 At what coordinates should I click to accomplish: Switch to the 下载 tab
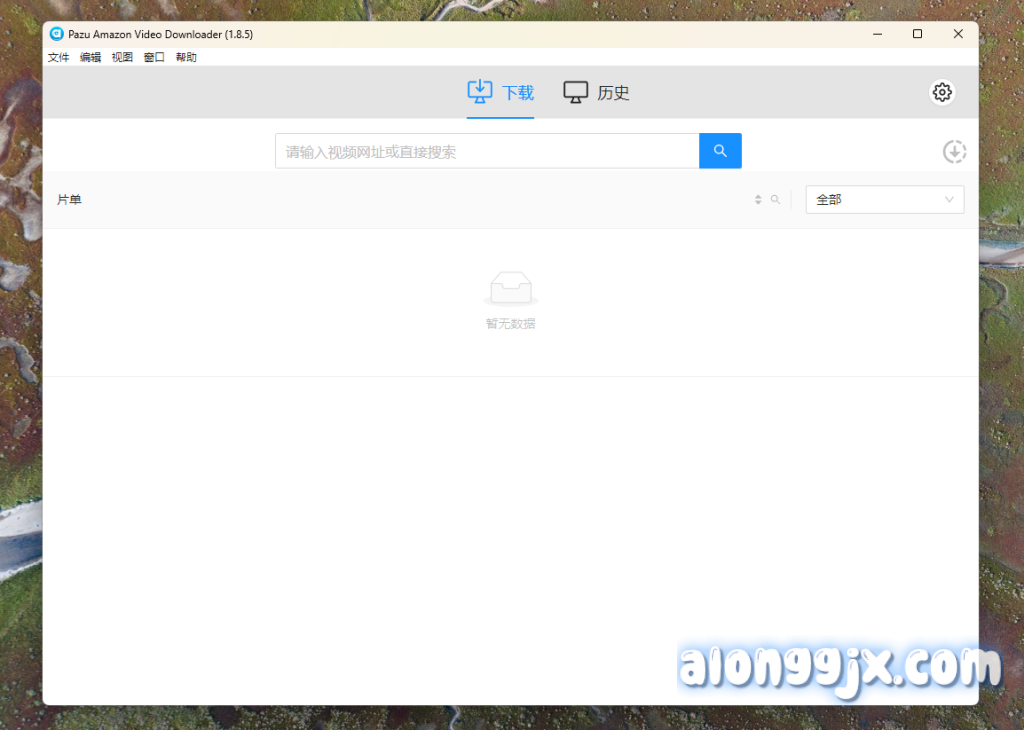point(501,93)
